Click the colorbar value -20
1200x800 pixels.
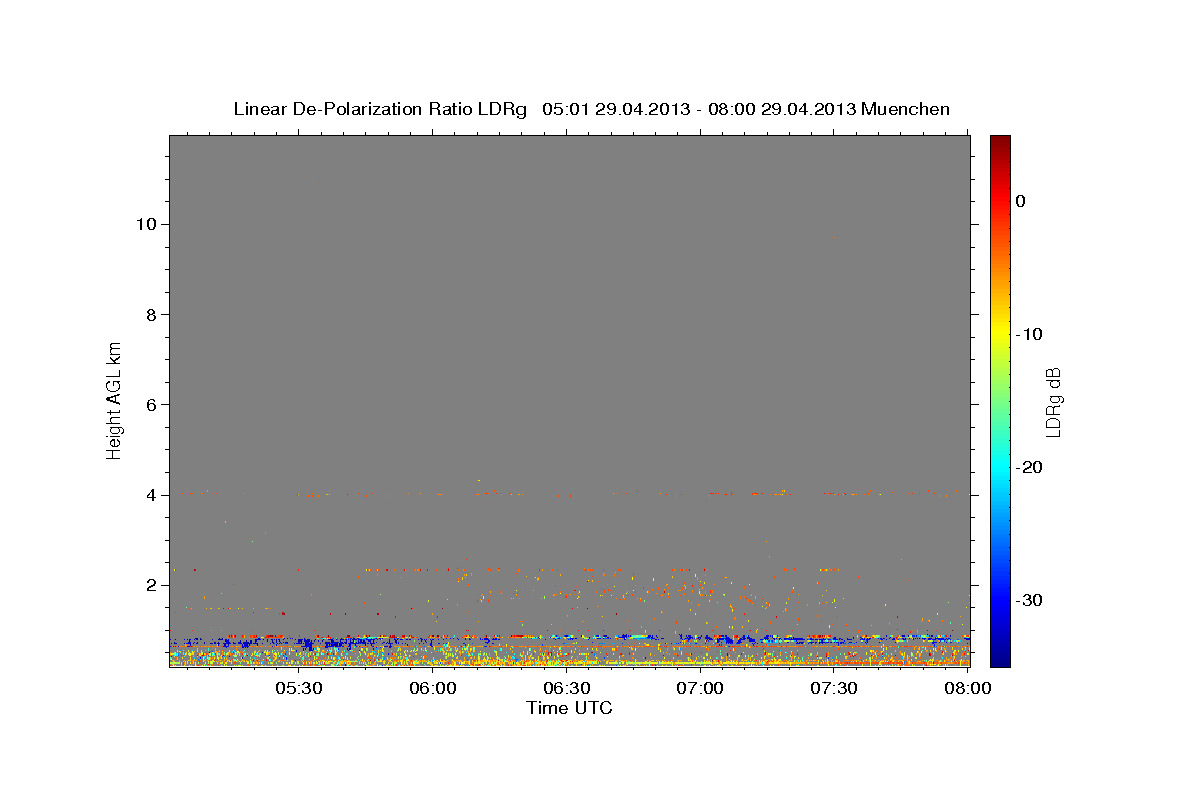click(1030, 467)
